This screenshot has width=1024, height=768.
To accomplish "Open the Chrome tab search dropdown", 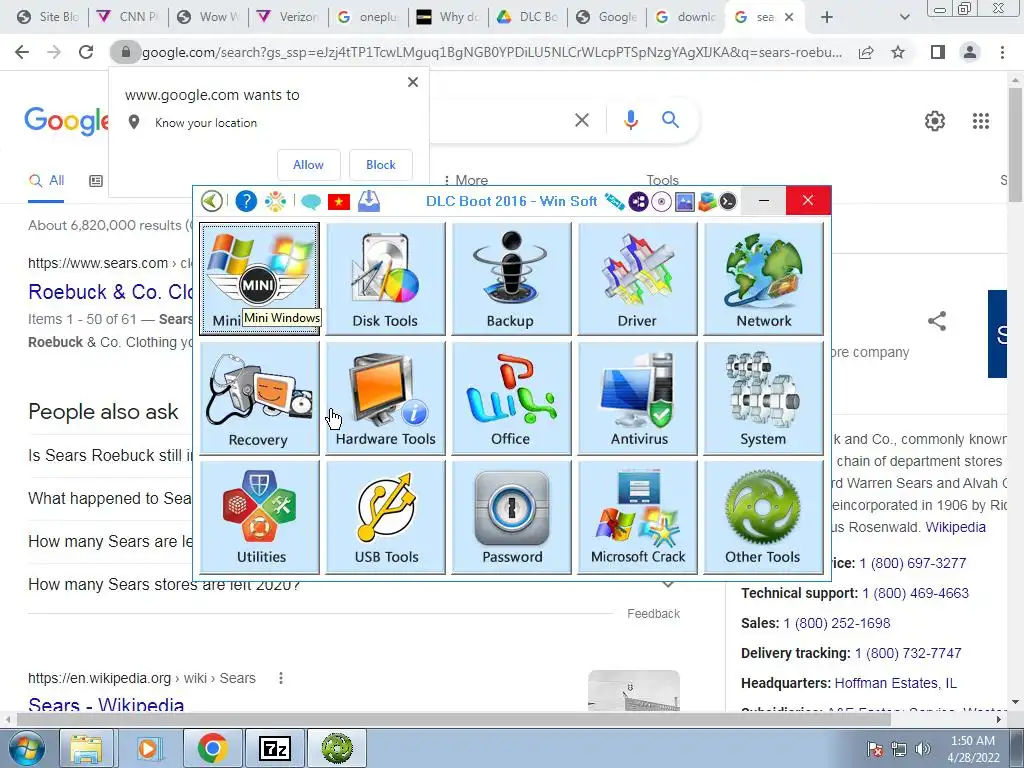I will tap(904, 17).
